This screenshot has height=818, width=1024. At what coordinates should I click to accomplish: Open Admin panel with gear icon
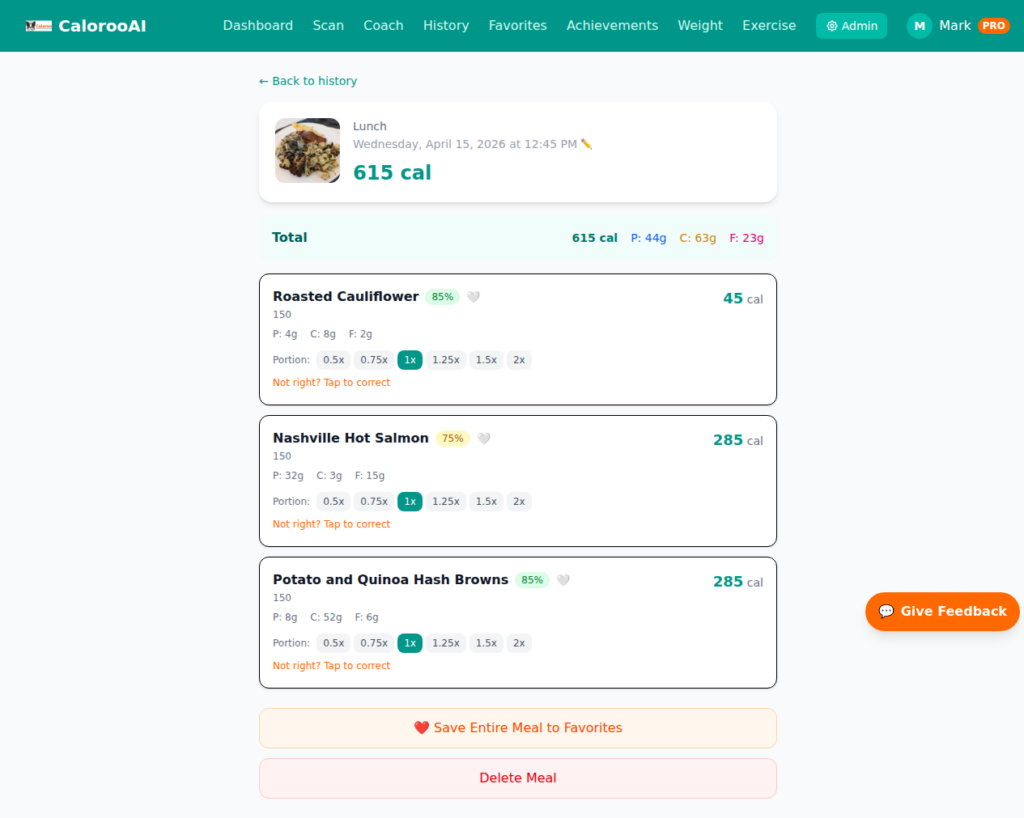[851, 26]
